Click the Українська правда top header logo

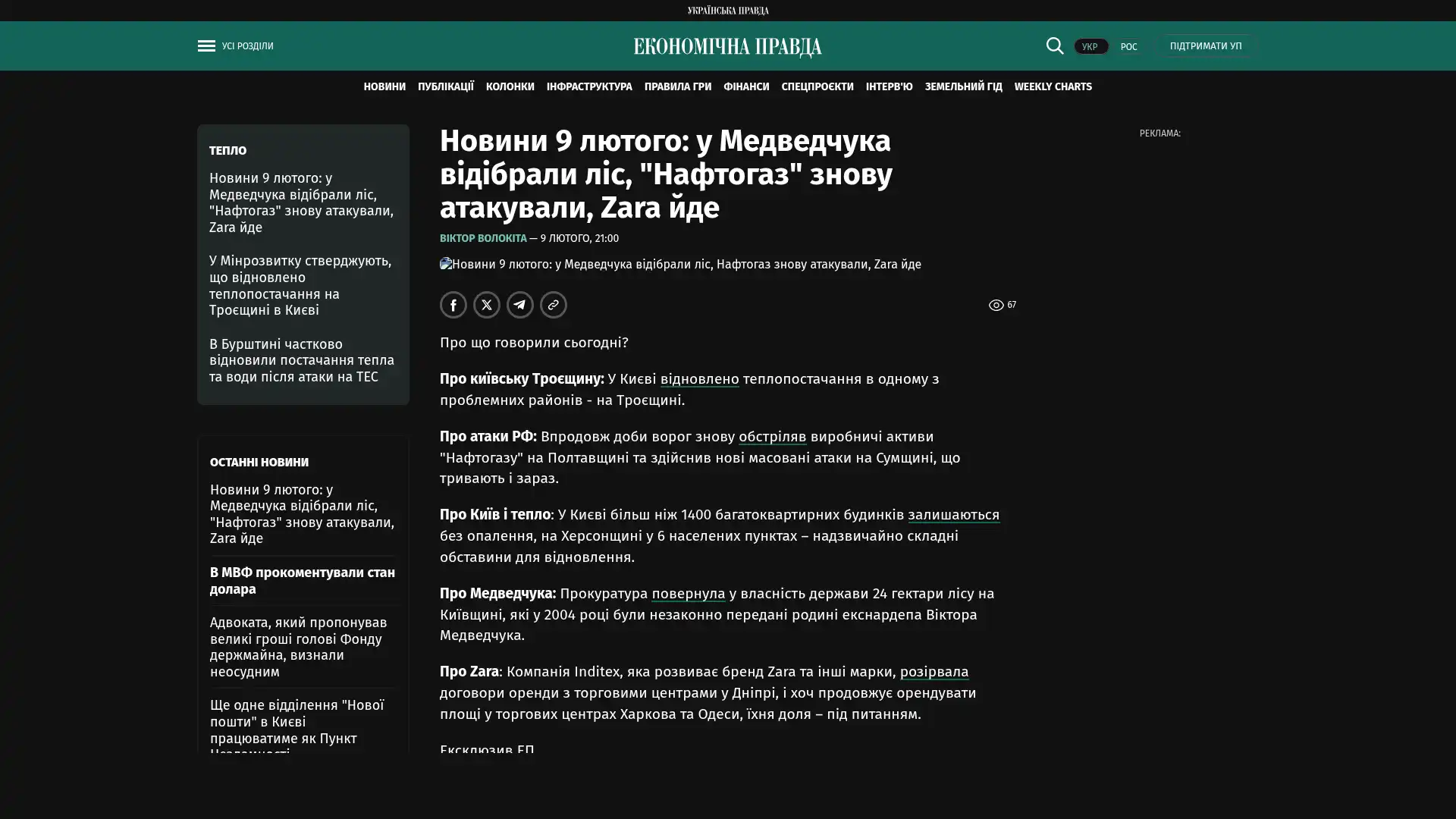pyautogui.click(x=727, y=11)
